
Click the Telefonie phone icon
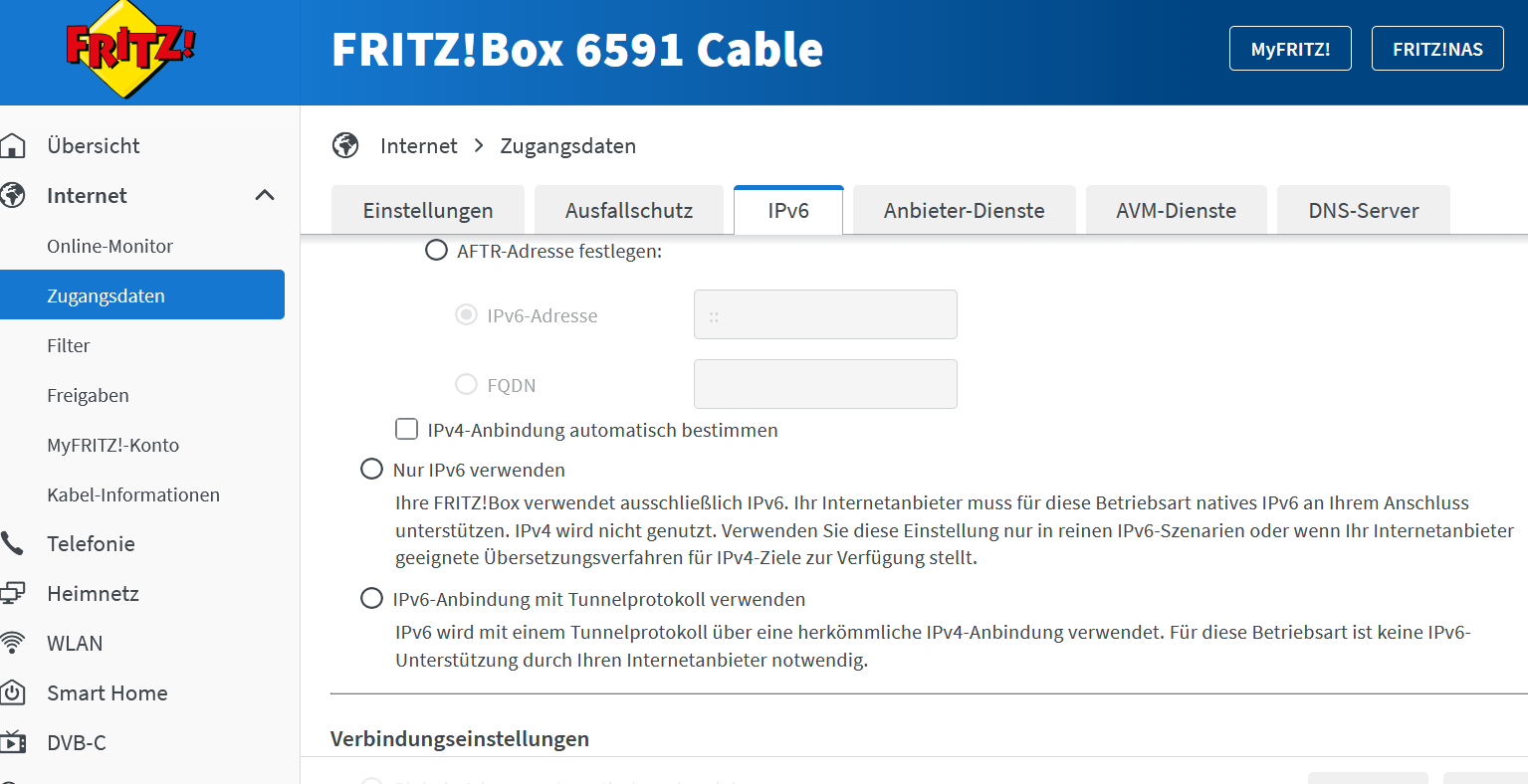[13, 543]
